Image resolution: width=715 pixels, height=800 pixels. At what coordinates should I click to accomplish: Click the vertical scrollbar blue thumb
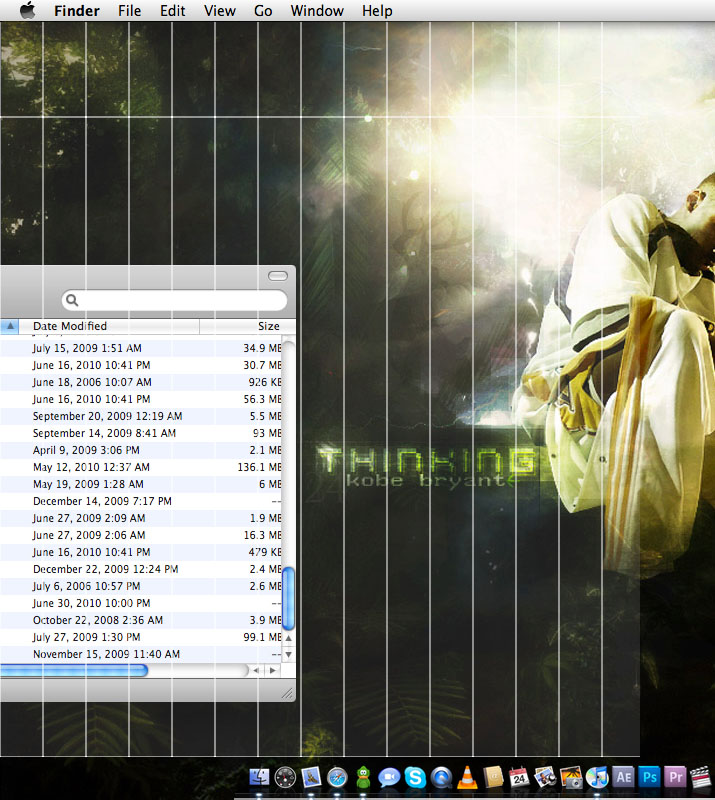point(288,598)
